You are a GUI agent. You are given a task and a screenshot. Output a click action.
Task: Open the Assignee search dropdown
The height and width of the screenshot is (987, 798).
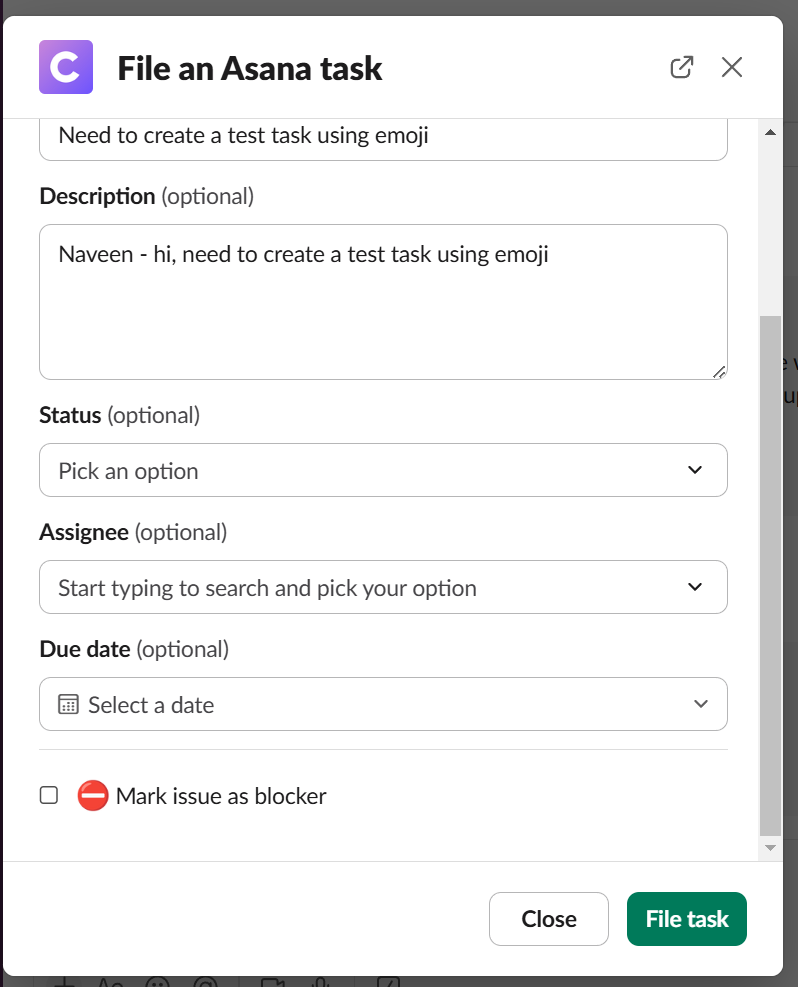pyautogui.click(x=383, y=588)
